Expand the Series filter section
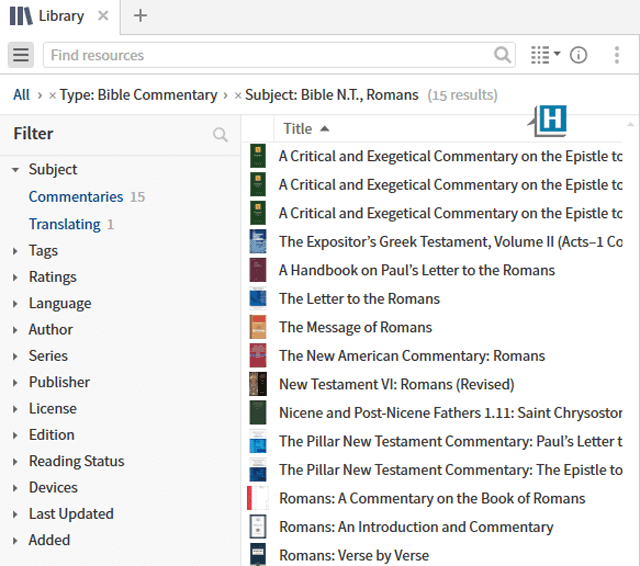Viewport: 640px width, 566px height. point(16,356)
